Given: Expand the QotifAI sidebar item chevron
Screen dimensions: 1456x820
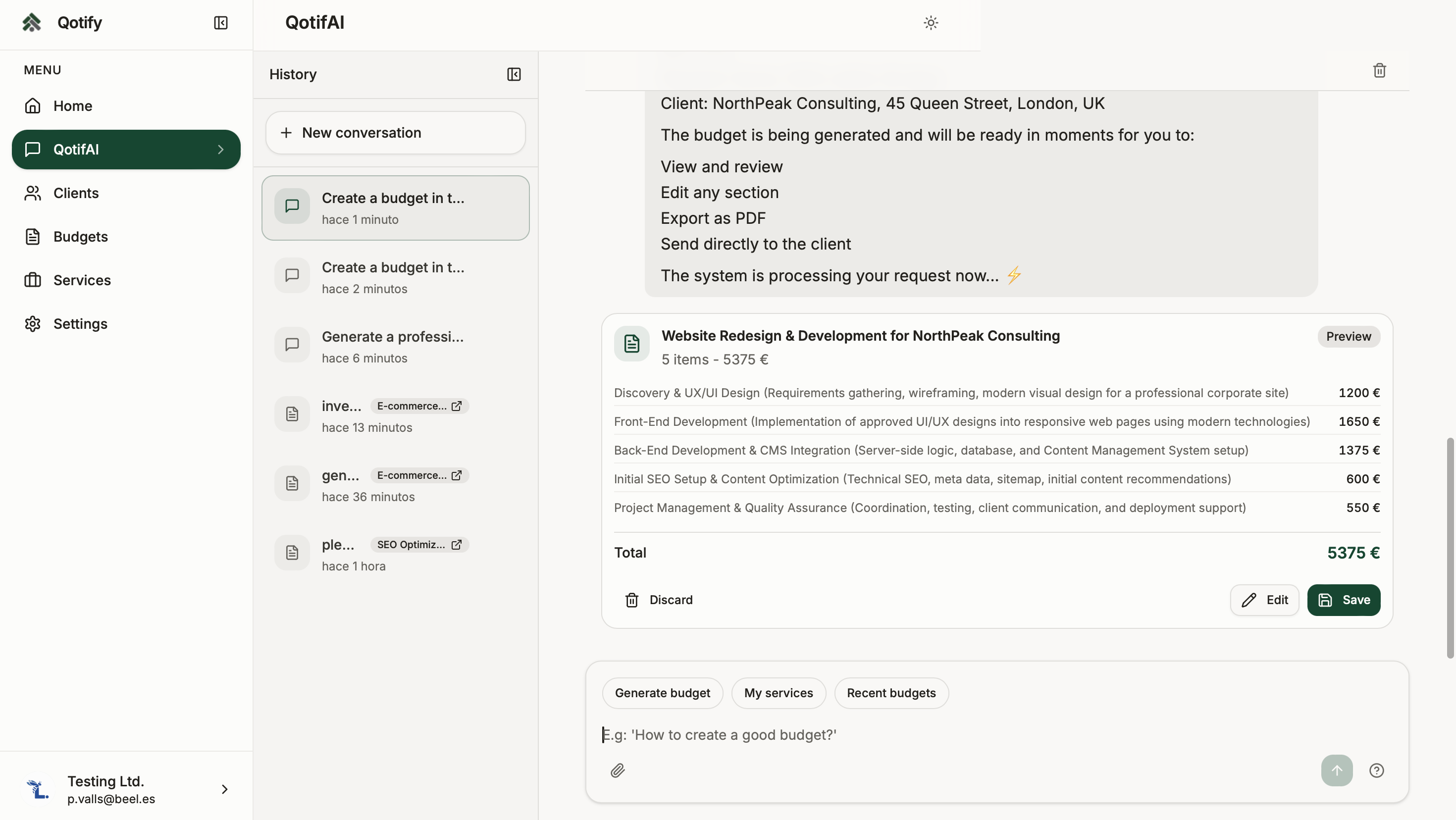Looking at the screenshot, I should click(x=220, y=149).
